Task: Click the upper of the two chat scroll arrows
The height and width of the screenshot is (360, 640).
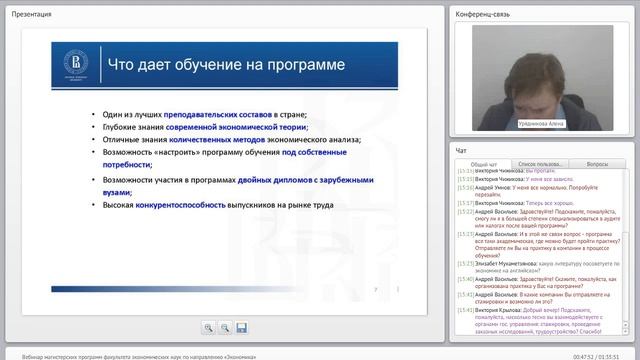Action: pyautogui.click(x=626, y=325)
